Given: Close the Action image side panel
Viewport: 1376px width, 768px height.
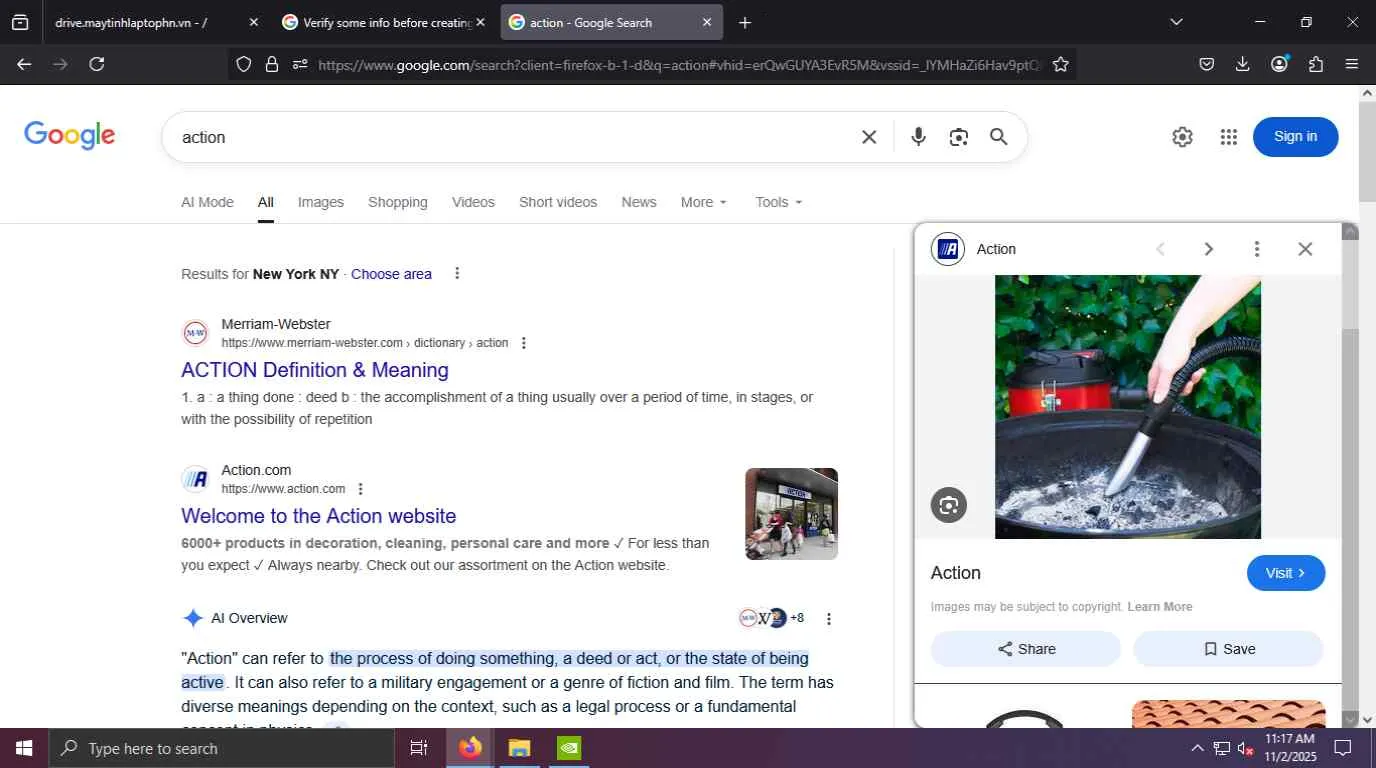Looking at the screenshot, I should [x=1305, y=249].
